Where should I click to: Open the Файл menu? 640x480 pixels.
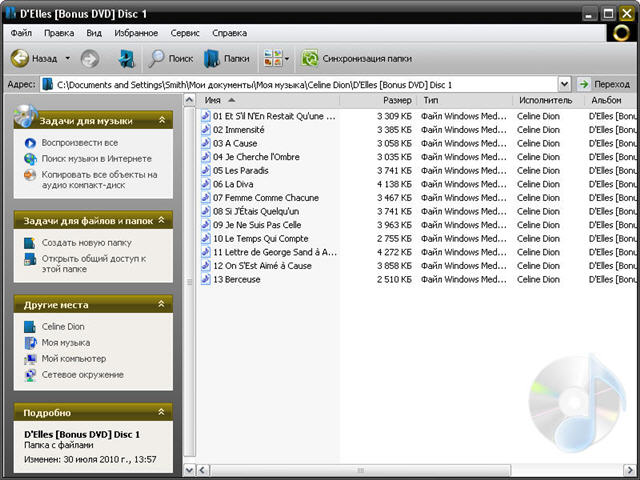(x=21, y=33)
